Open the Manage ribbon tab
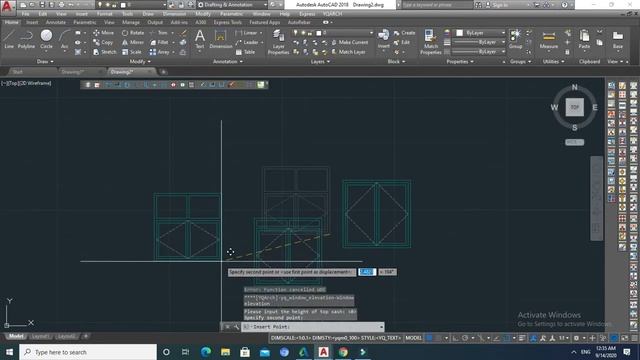 tap(131, 22)
